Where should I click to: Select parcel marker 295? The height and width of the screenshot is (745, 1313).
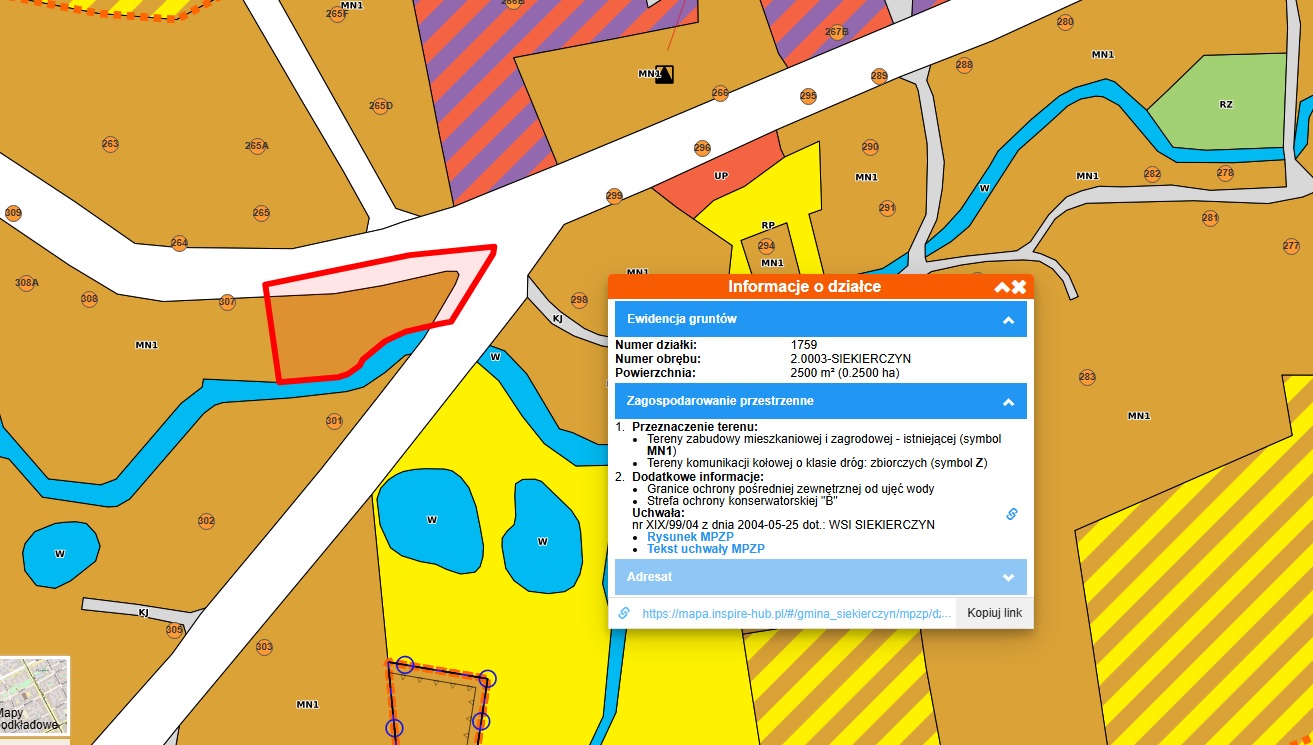pos(808,96)
